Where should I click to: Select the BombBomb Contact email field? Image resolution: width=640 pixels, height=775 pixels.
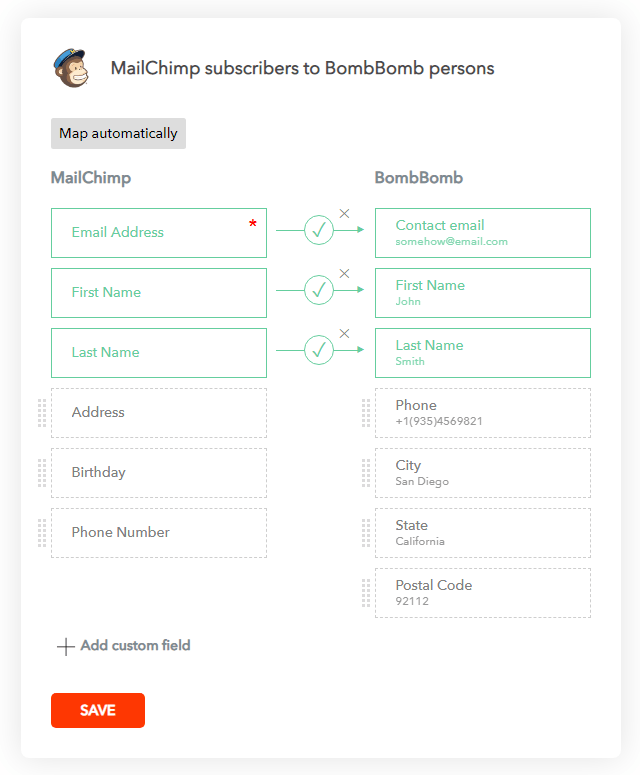pyautogui.click(x=482, y=233)
